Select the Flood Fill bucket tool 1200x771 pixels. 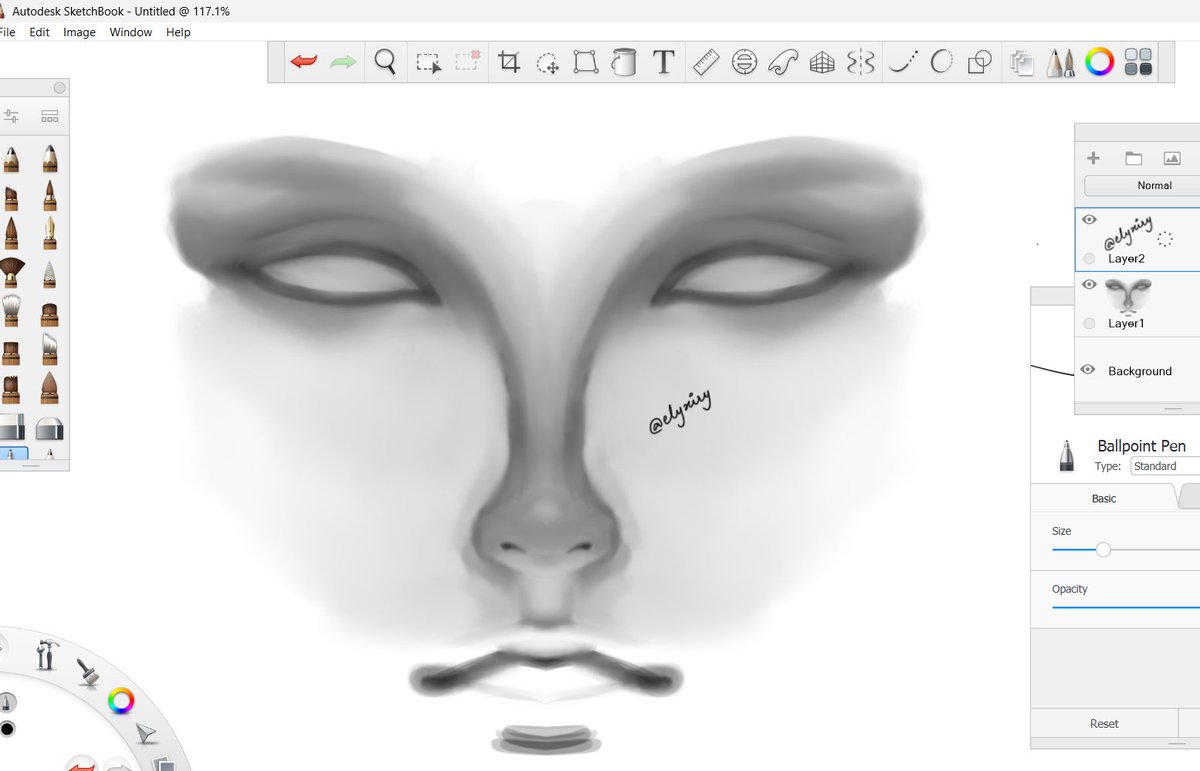point(624,62)
